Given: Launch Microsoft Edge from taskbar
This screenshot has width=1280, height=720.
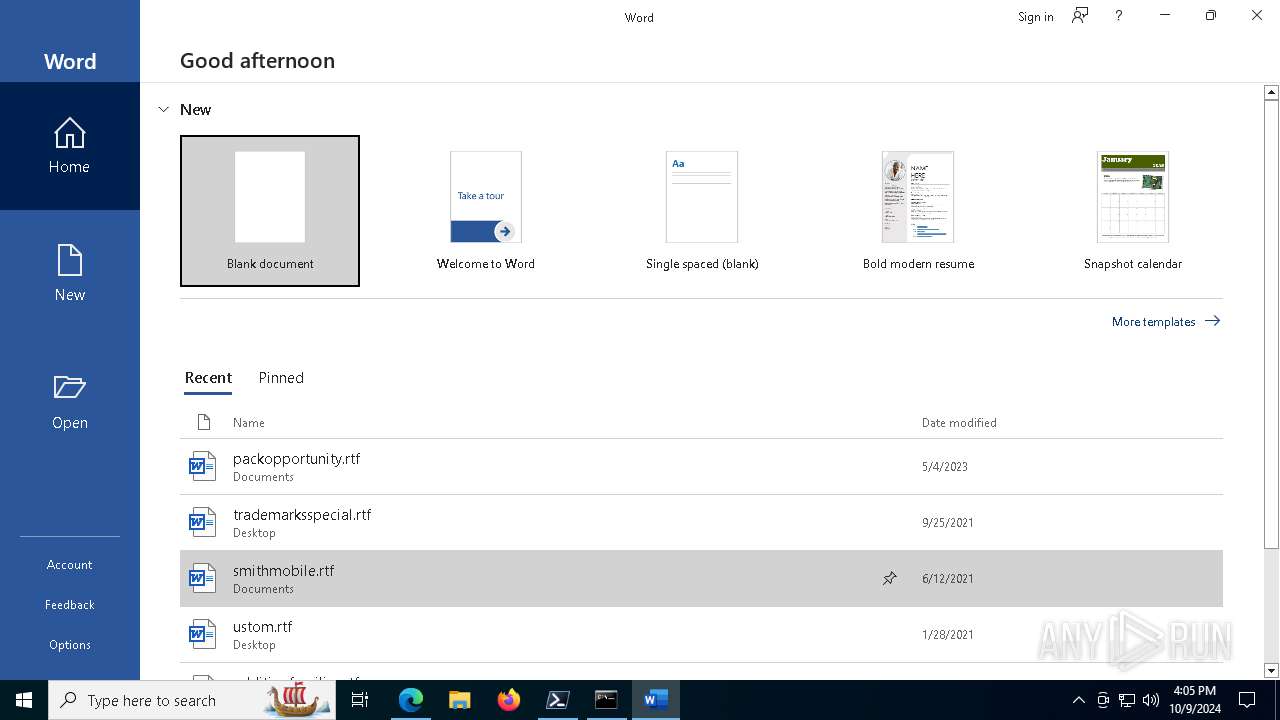Looking at the screenshot, I should tap(411, 700).
